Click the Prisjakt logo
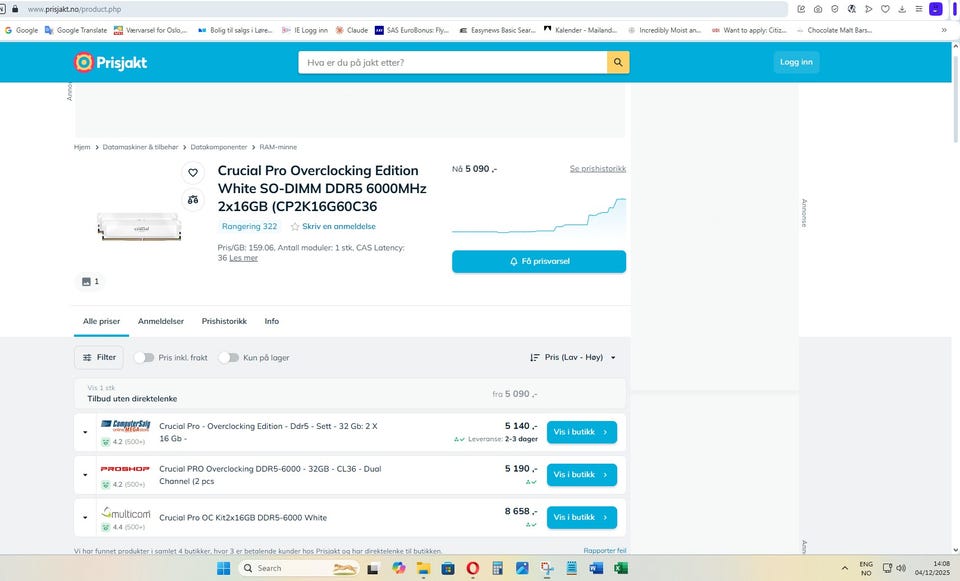The image size is (960, 581). coord(111,62)
